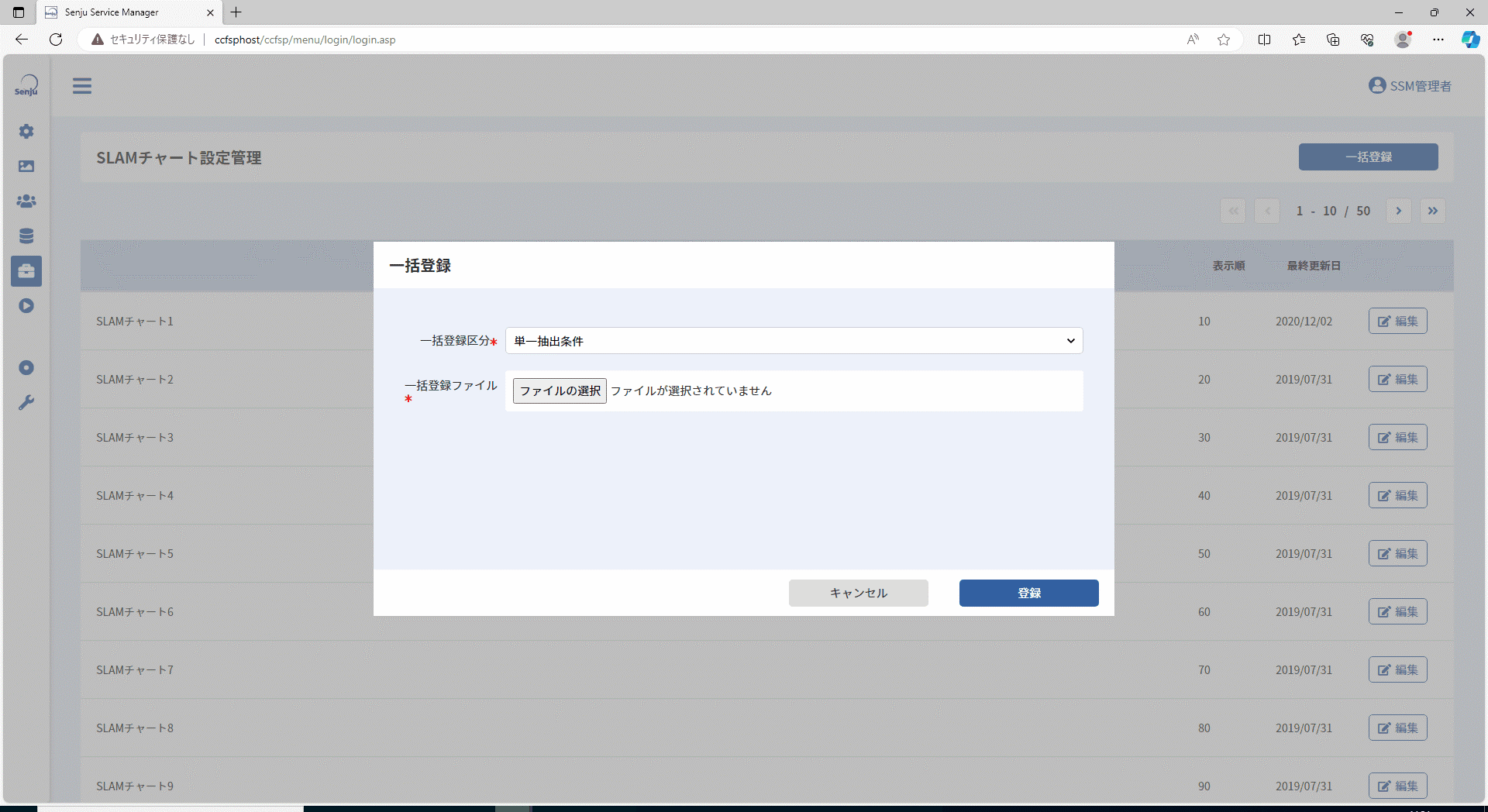Image resolution: width=1488 pixels, height=812 pixels.
Task: Expand the 一括登録区分 dropdown
Action: tap(794, 341)
